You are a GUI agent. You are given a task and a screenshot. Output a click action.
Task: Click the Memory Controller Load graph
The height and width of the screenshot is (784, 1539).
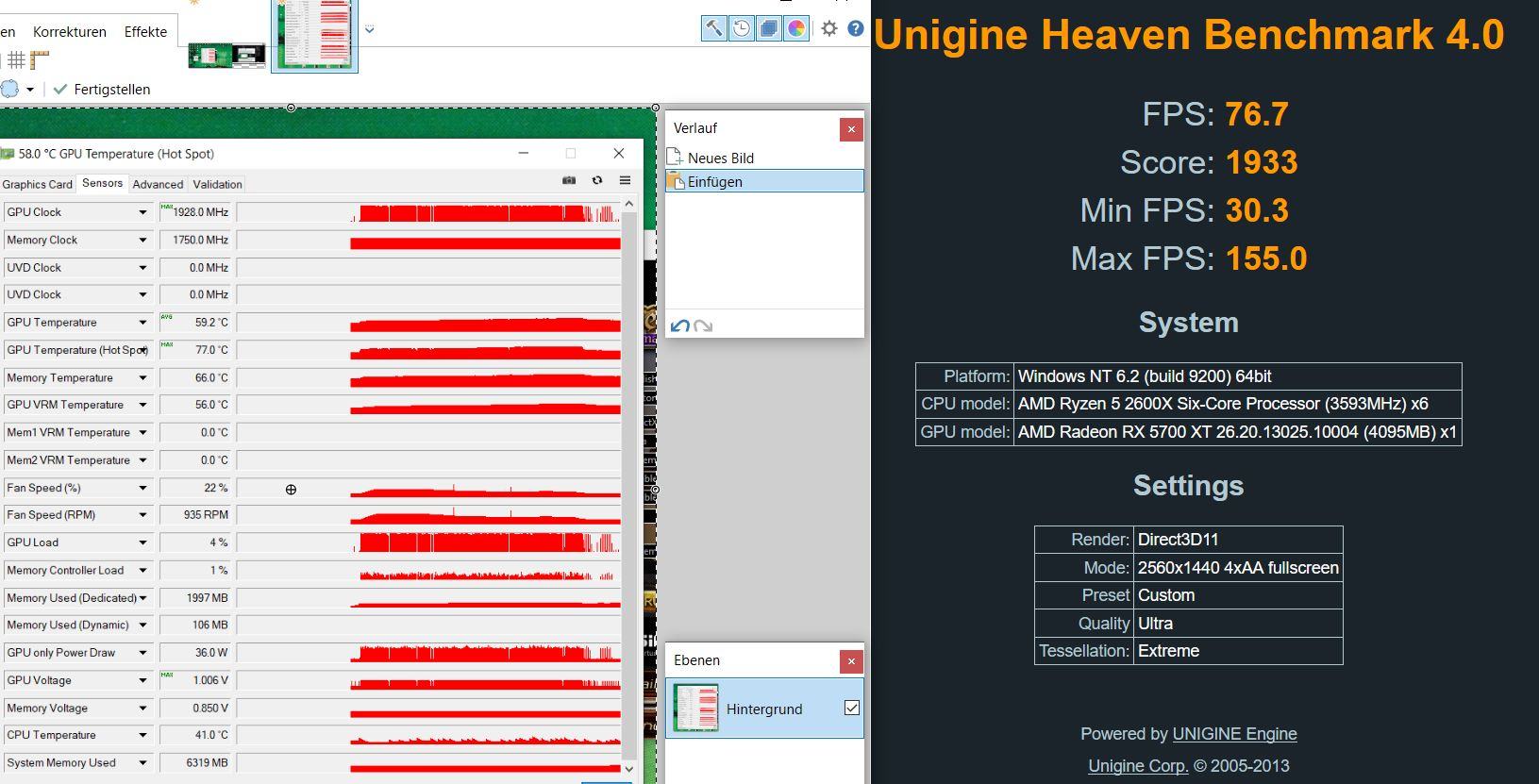[x=428, y=570]
